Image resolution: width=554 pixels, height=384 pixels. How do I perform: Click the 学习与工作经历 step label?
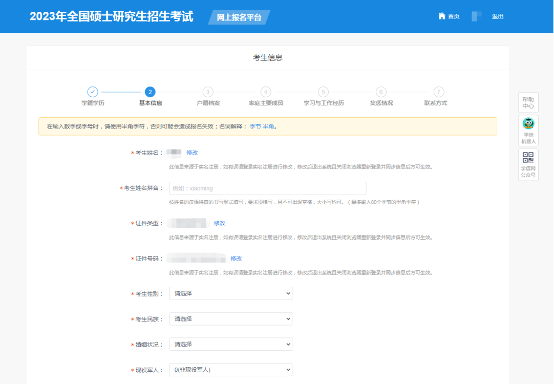324,103
